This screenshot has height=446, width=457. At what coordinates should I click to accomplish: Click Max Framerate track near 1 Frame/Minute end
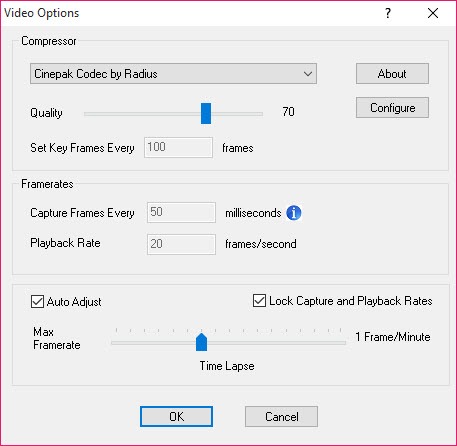click(338, 342)
